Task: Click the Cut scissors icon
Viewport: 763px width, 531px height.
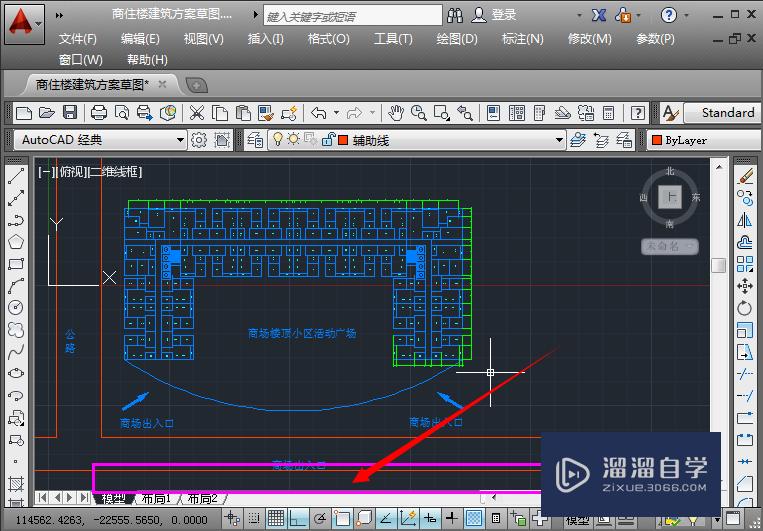Action: [x=197, y=113]
